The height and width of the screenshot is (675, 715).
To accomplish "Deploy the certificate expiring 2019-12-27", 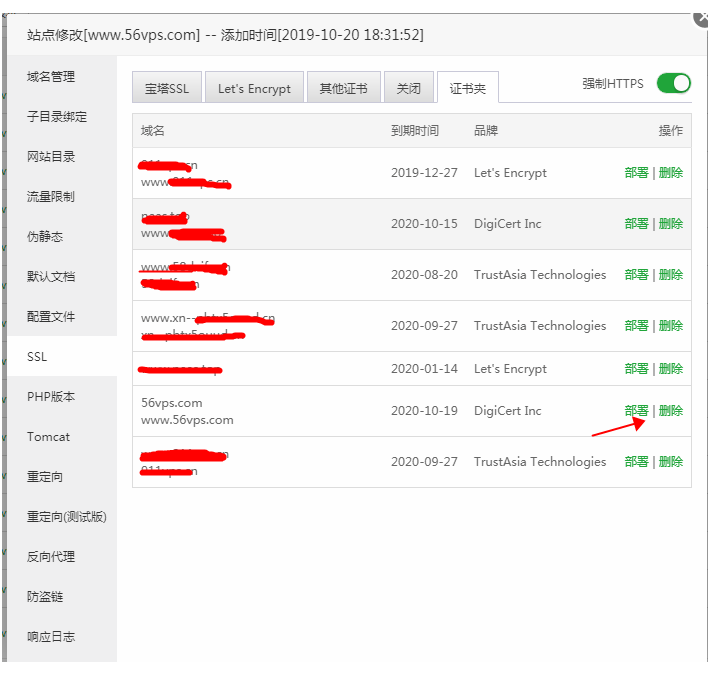I will [x=636, y=173].
